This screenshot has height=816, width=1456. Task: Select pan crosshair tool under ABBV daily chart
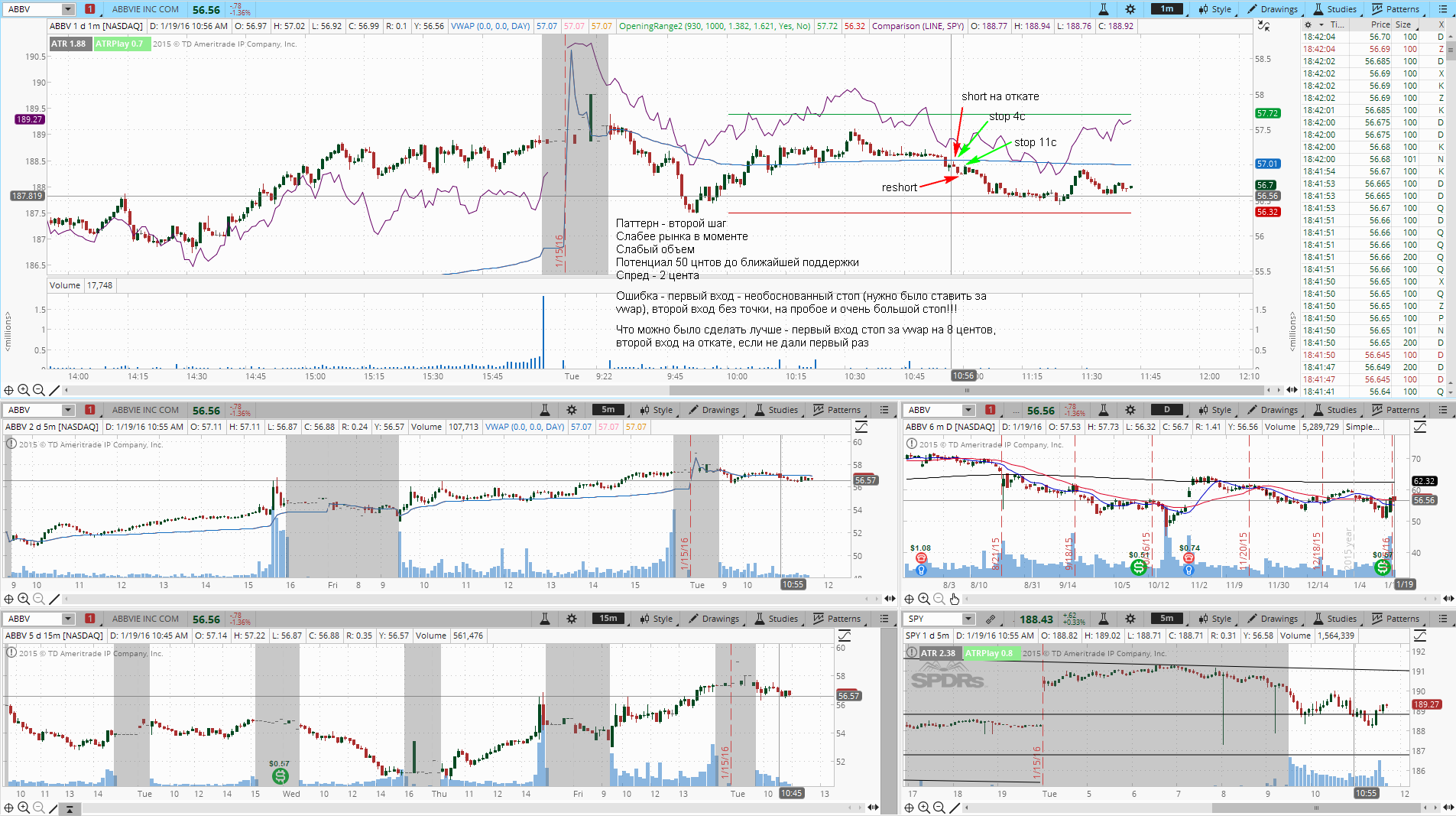(x=910, y=599)
